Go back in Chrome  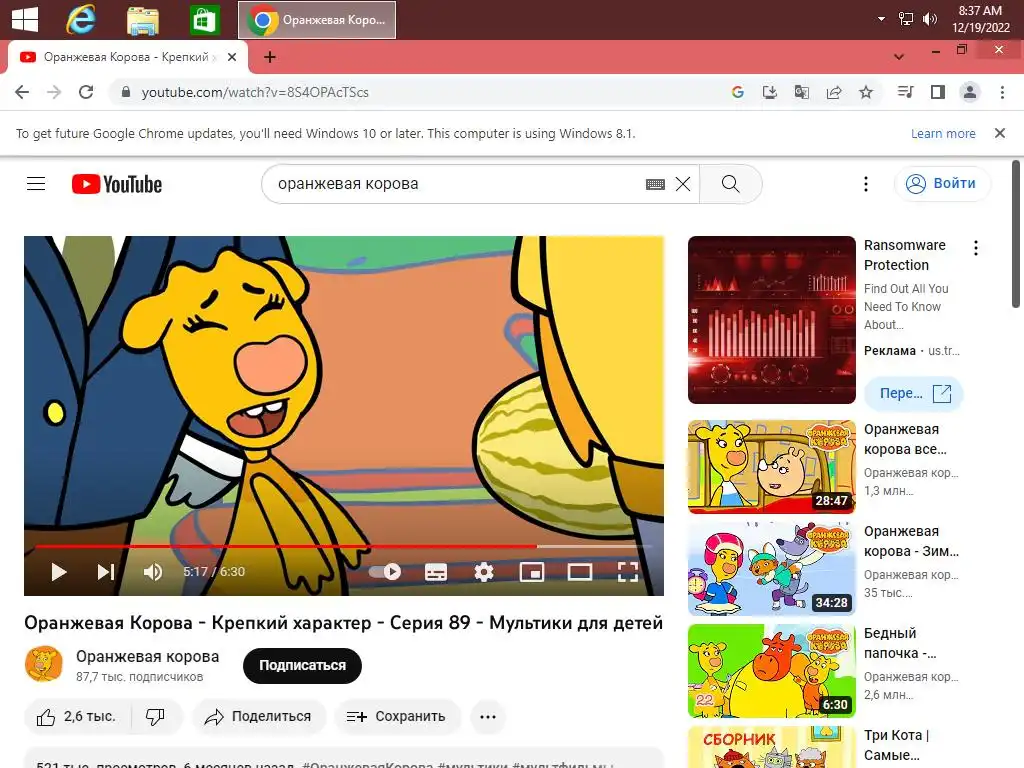[x=22, y=92]
